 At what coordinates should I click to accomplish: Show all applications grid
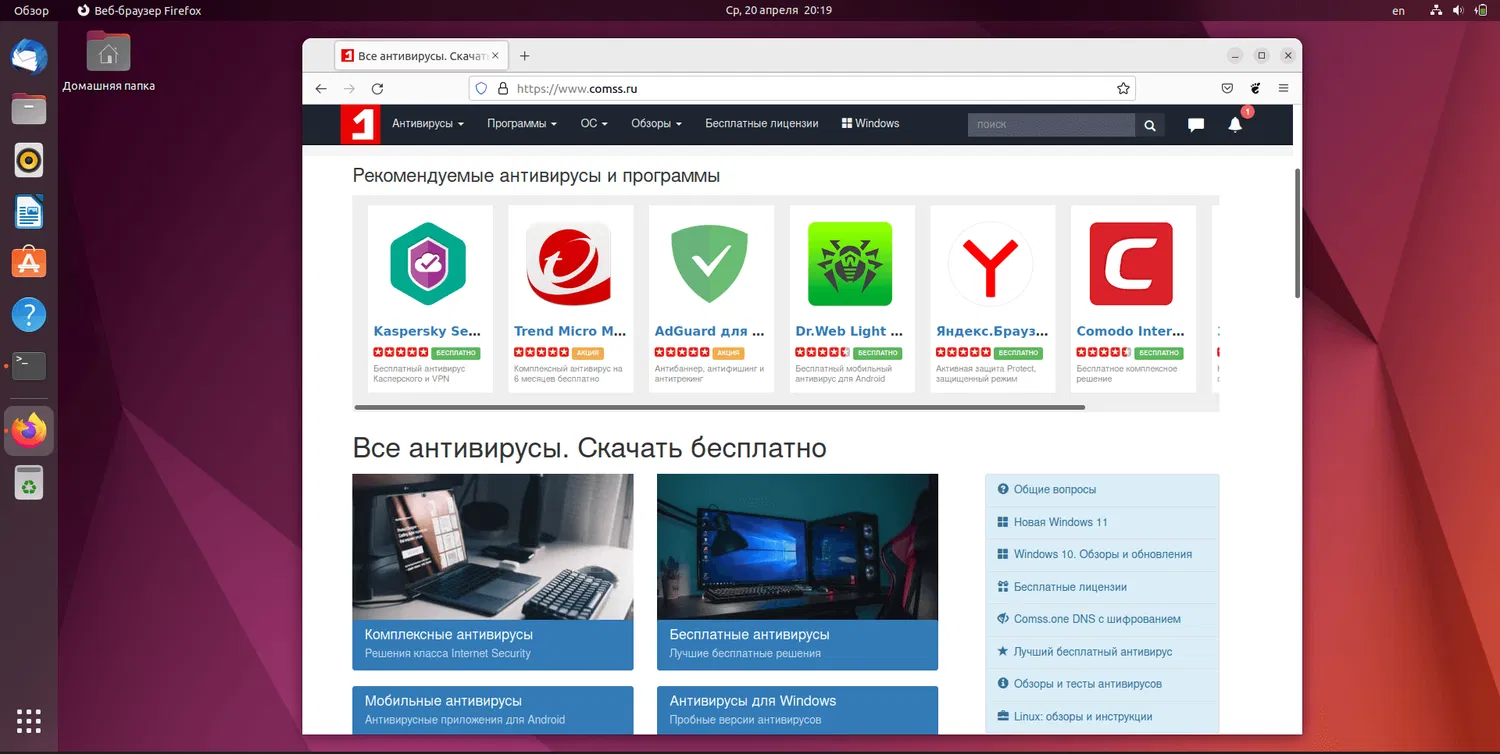pos(29,720)
